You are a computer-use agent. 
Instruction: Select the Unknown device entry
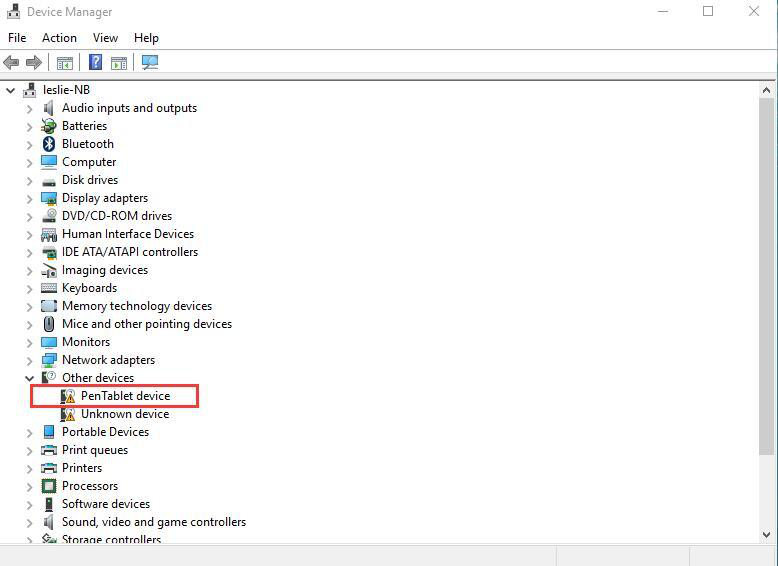pos(125,414)
